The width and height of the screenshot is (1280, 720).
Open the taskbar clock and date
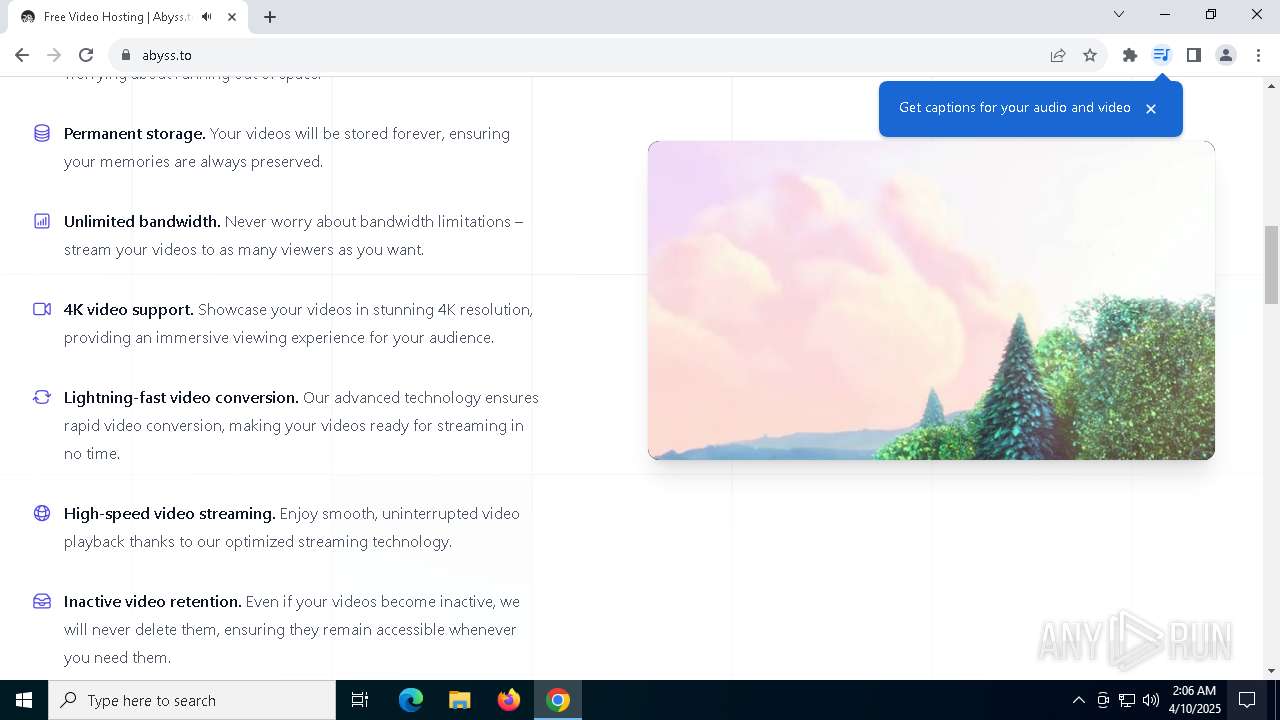click(1195, 700)
